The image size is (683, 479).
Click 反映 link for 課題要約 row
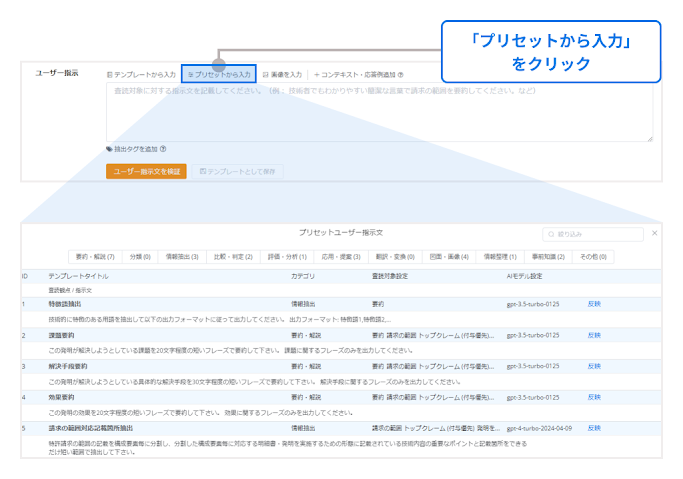594,335
